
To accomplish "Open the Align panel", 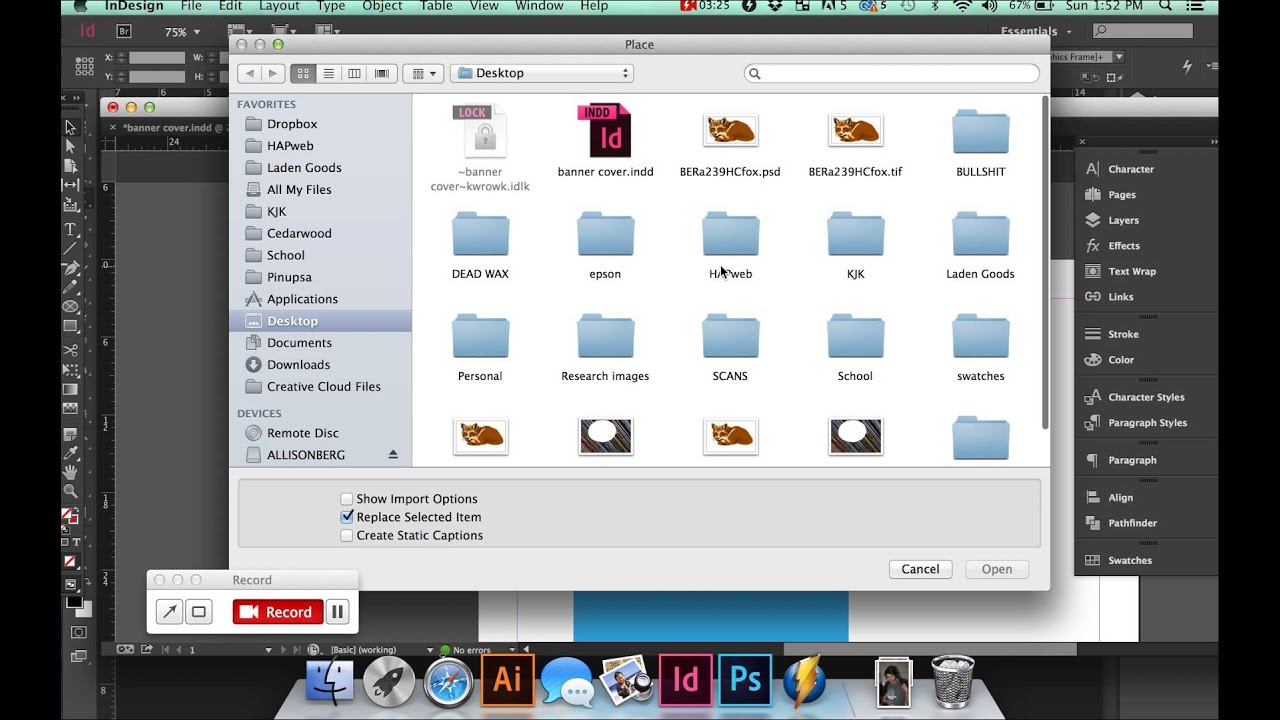I will pos(1120,498).
